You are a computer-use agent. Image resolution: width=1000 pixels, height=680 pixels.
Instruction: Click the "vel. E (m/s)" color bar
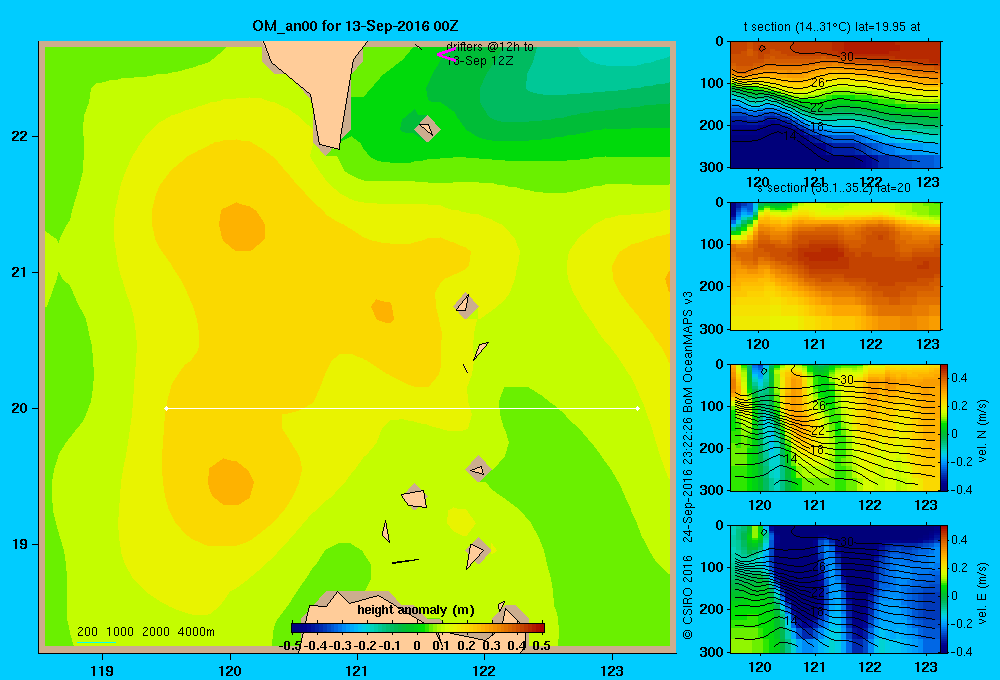945,588
